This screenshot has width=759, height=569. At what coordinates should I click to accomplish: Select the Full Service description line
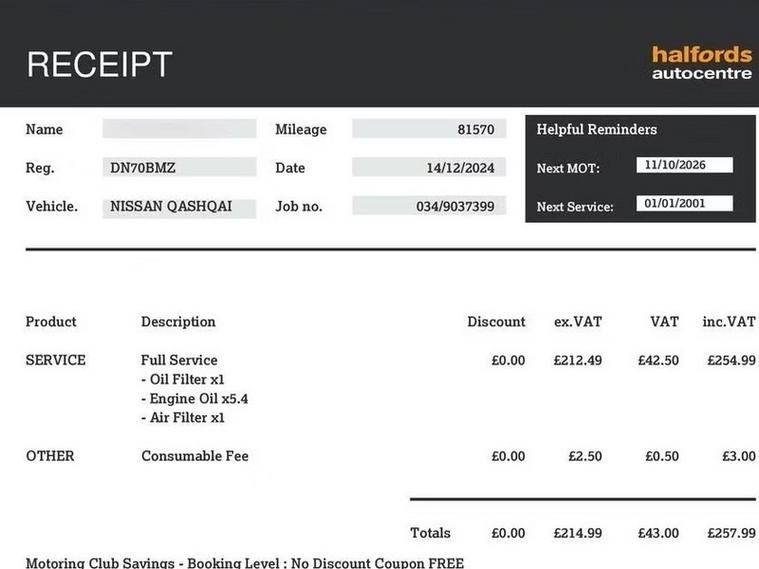click(179, 360)
